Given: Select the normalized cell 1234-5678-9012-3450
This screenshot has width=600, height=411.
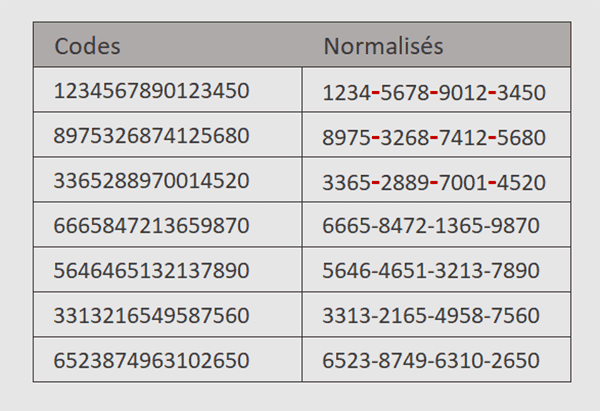Looking at the screenshot, I should click(x=434, y=93).
